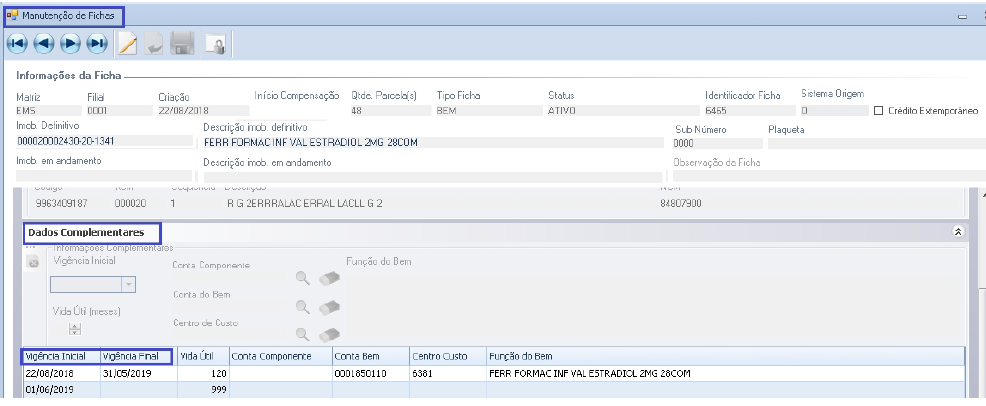Collapse the Dados Complementares section
This screenshot has height=406, width=986.
click(x=958, y=232)
